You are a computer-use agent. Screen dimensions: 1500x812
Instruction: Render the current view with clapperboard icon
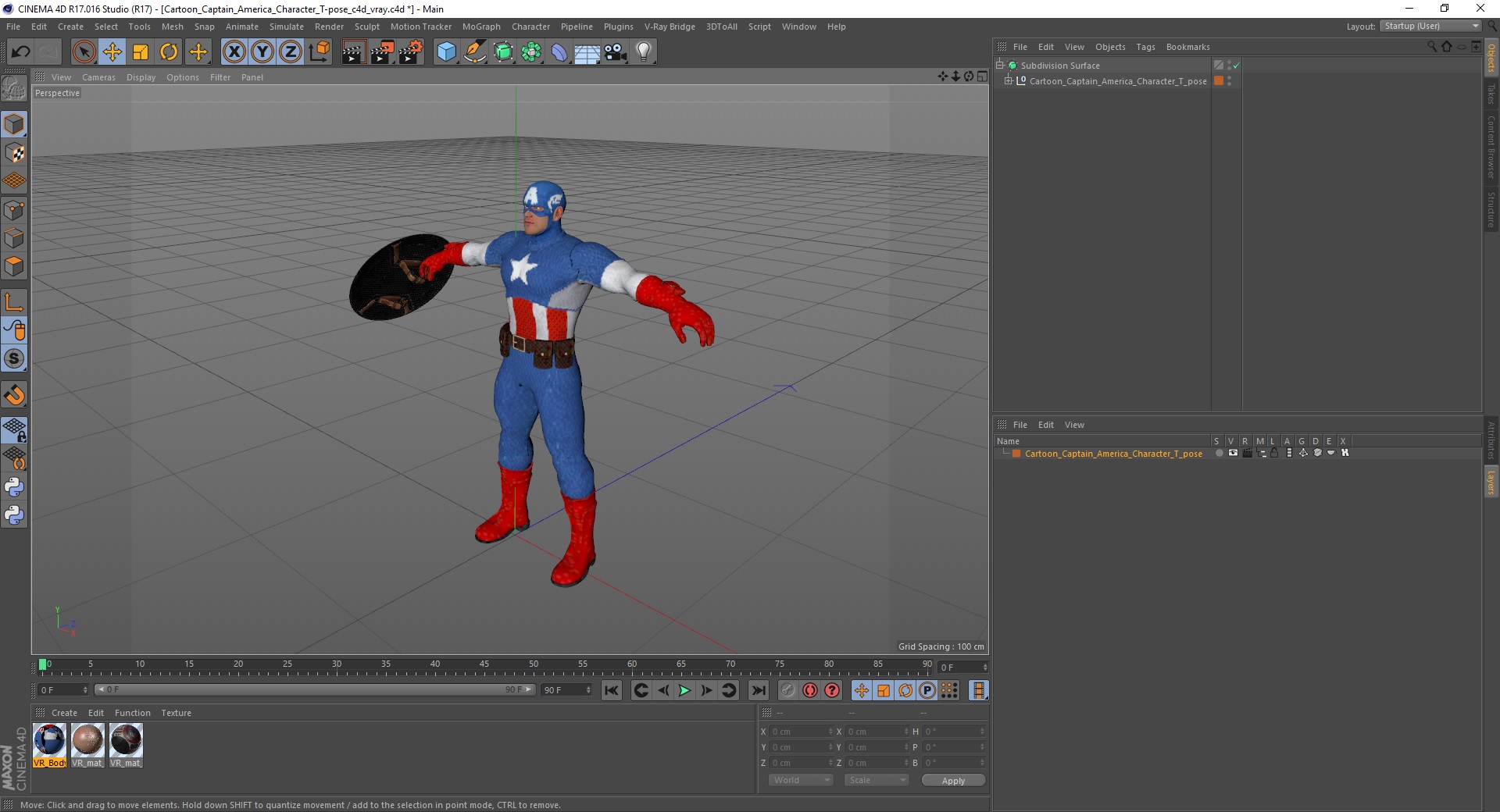tap(353, 52)
